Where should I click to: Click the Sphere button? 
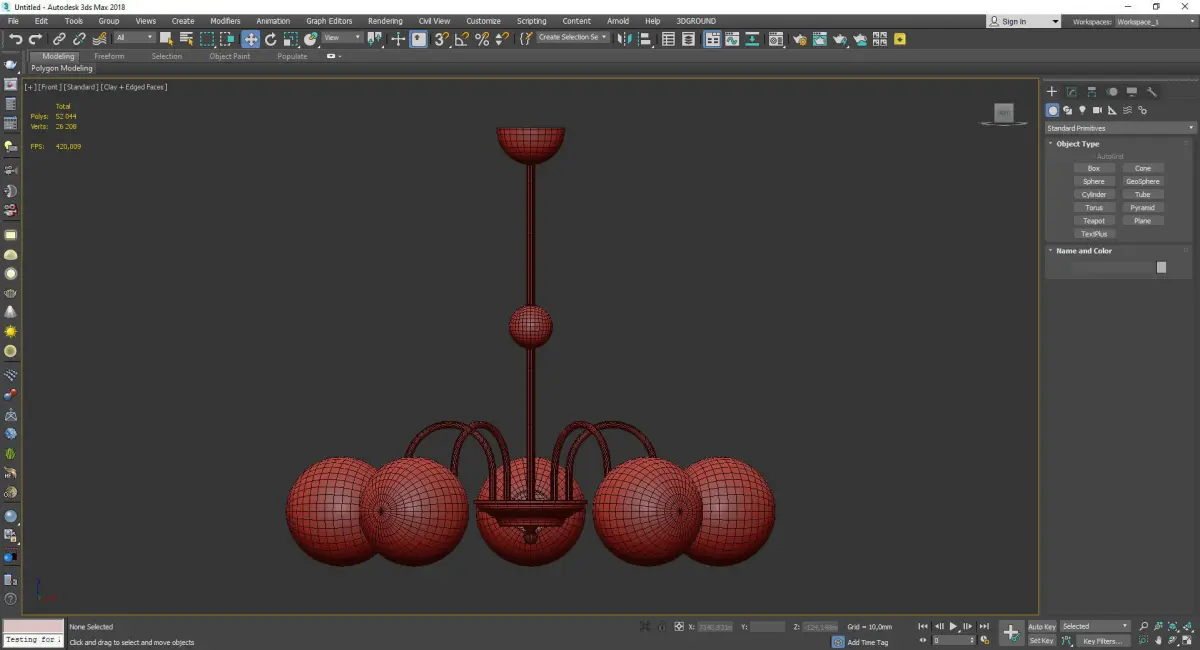coord(1094,182)
